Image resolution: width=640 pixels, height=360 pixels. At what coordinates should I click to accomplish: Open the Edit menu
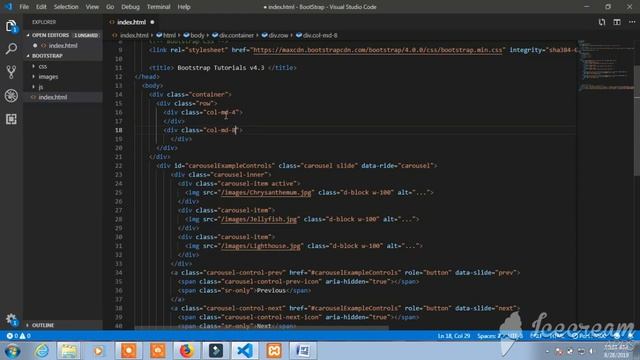pyautogui.click(x=41, y=7)
